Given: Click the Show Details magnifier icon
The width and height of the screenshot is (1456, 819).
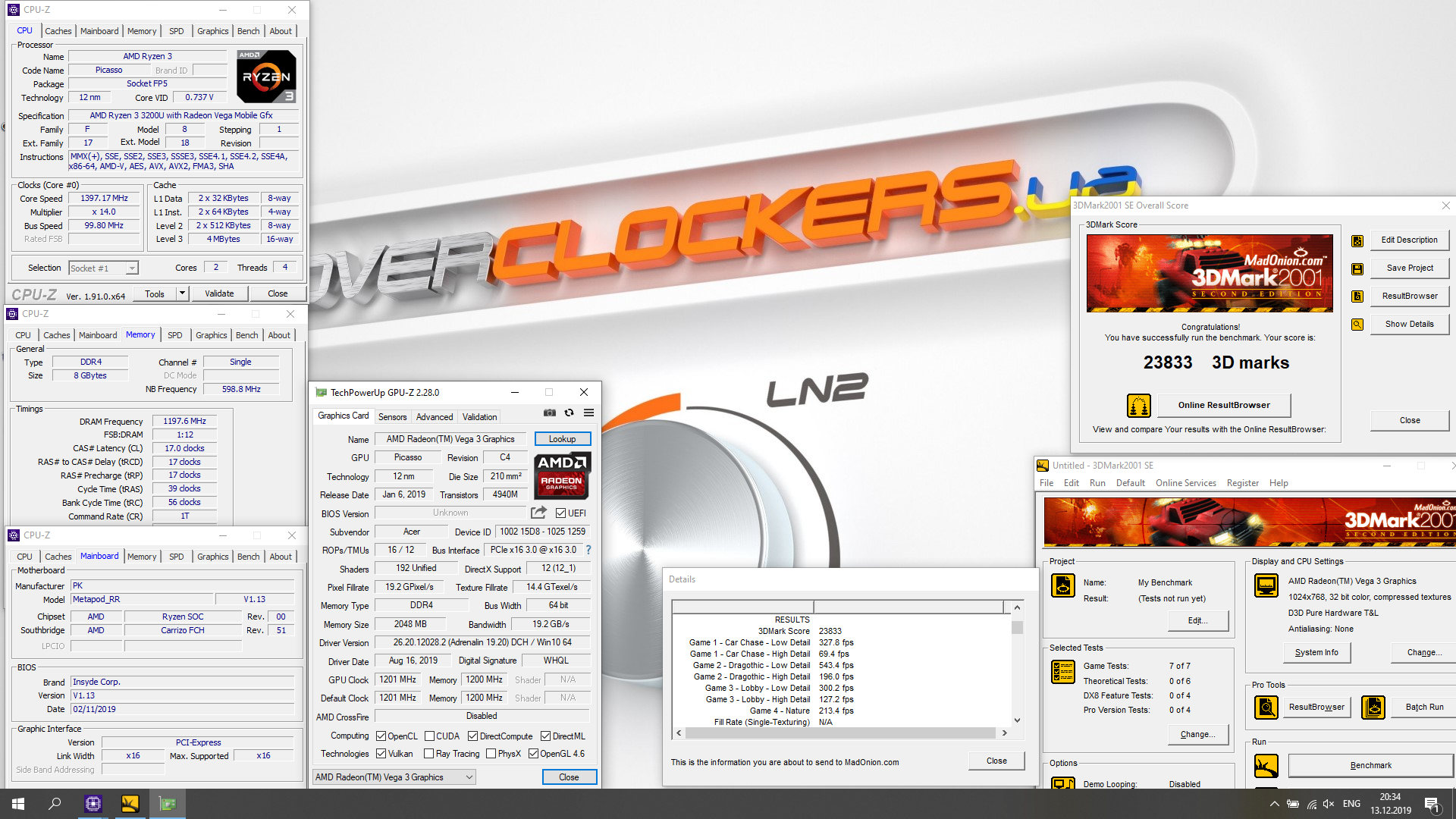Looking at the screenshot, I should (x=1357, y=325).
